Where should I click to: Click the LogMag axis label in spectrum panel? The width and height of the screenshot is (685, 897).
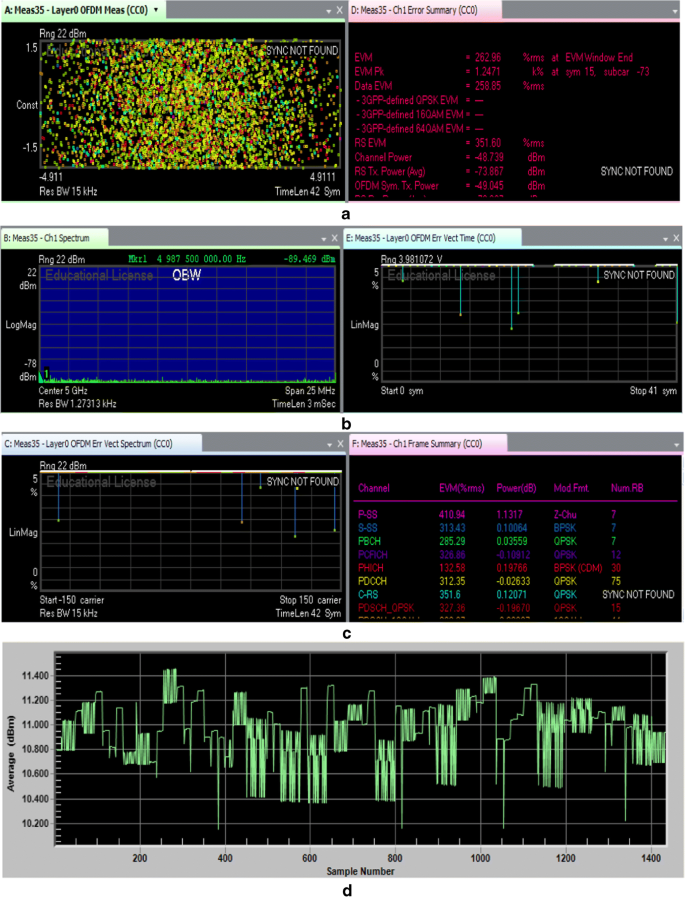coord(21,325)
